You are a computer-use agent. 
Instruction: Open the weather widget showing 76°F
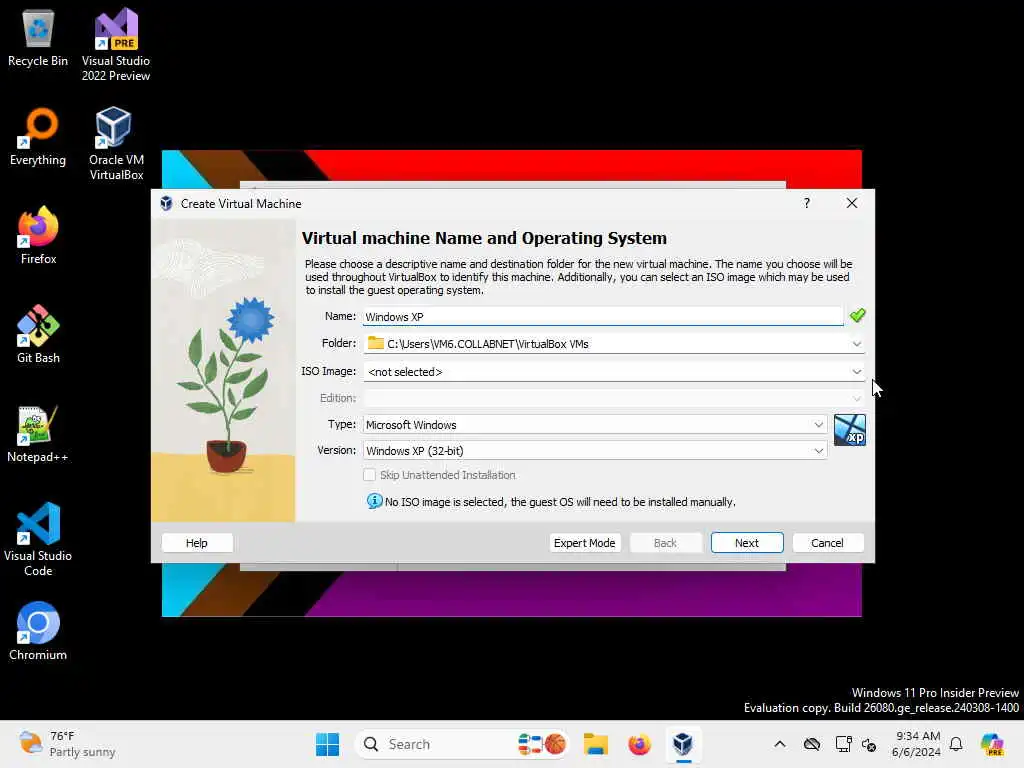[67, 744]
